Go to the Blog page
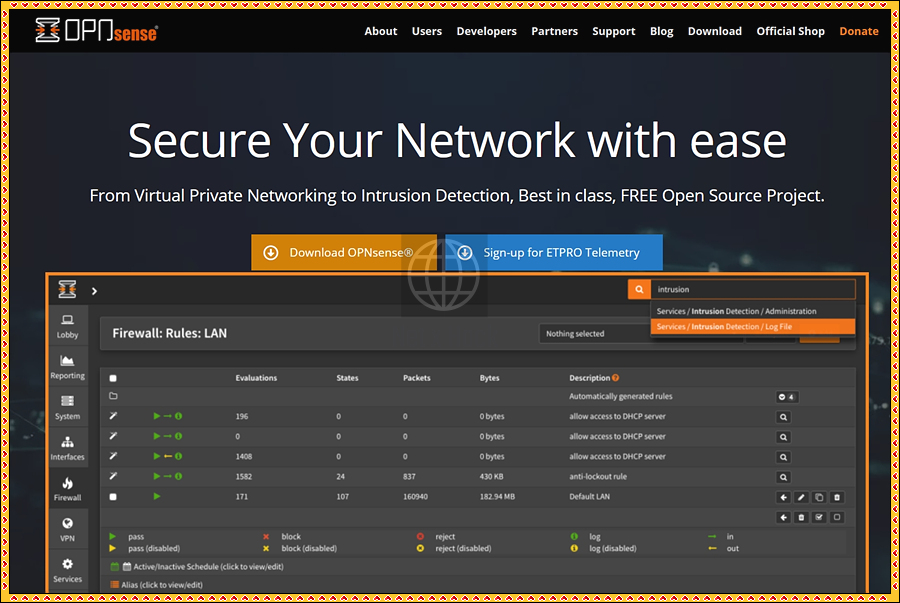 pyautogui.click(x=661, y=31)
